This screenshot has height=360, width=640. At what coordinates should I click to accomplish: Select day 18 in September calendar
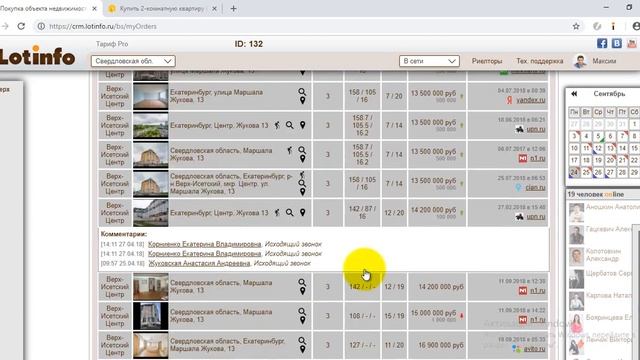tap(586, 160)
